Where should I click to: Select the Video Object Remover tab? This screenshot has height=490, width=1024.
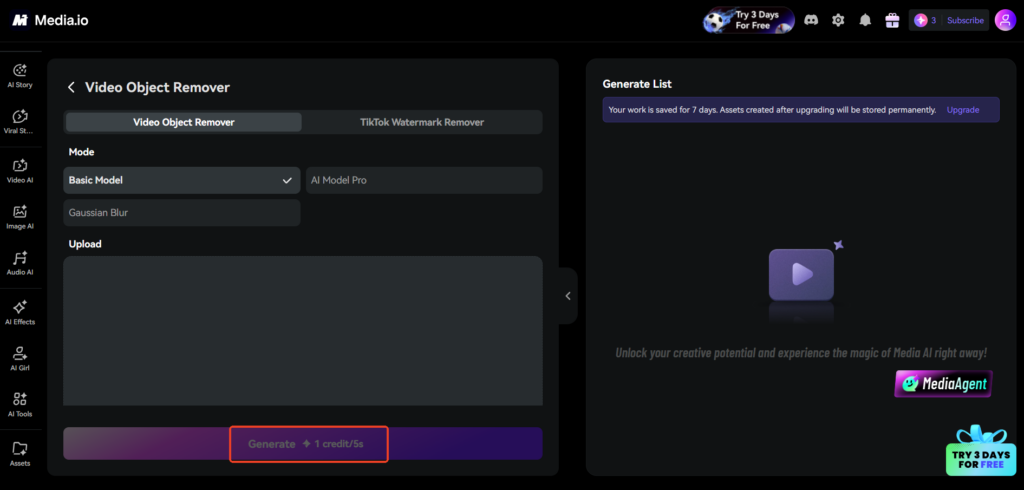[184, 122]
